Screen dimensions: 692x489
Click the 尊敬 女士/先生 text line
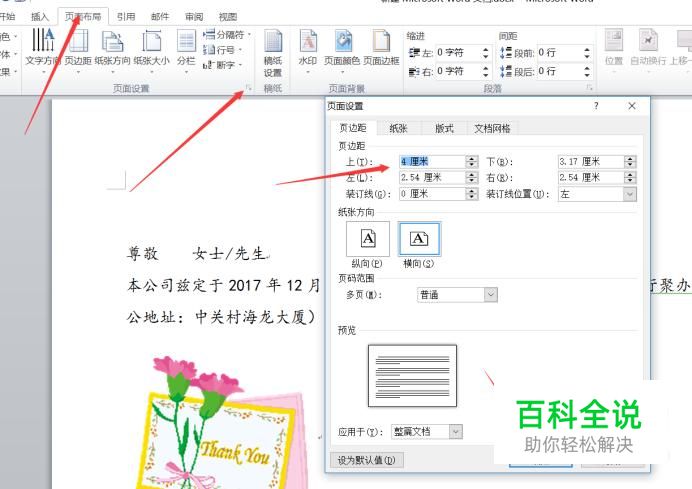(198, 253)
